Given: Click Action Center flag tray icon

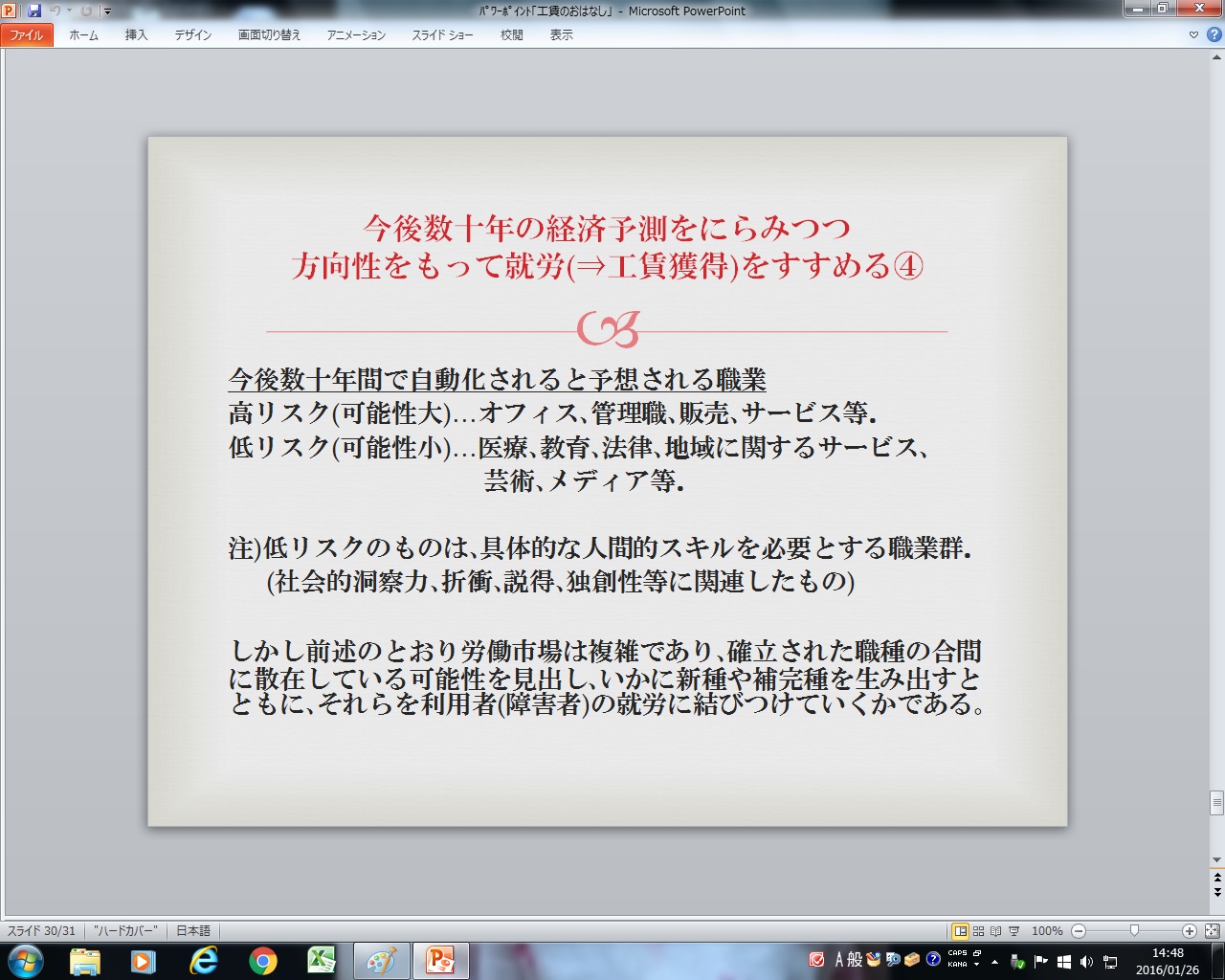Looking at the screenshot, I should pos(1040,961).
